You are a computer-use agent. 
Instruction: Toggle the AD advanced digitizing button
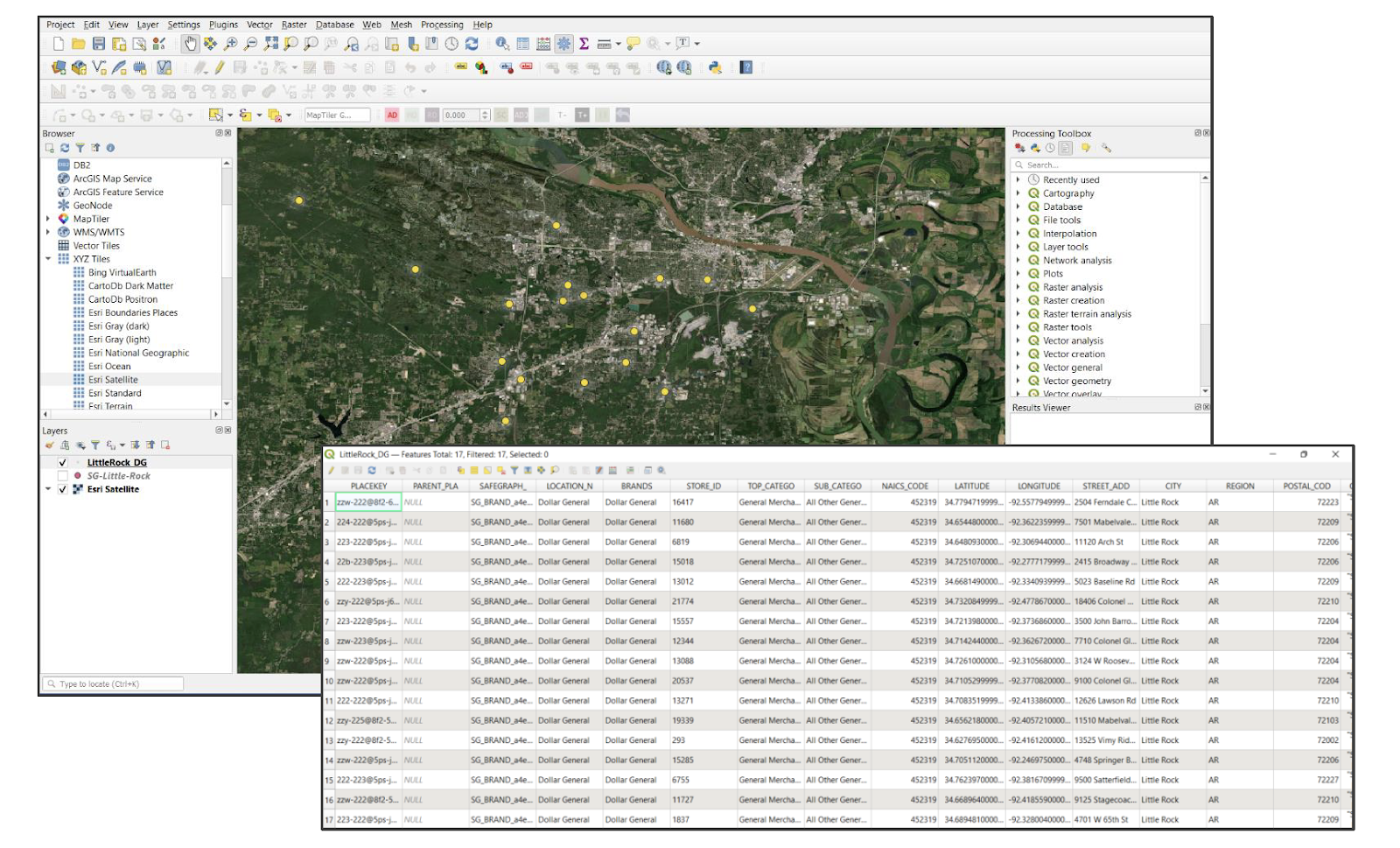(x=392, y=114)
